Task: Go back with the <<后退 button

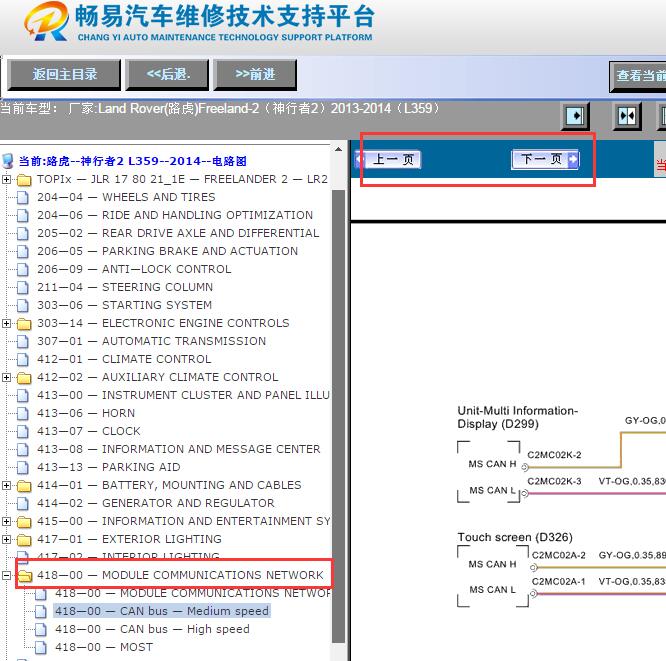Action: coord(168,75)
